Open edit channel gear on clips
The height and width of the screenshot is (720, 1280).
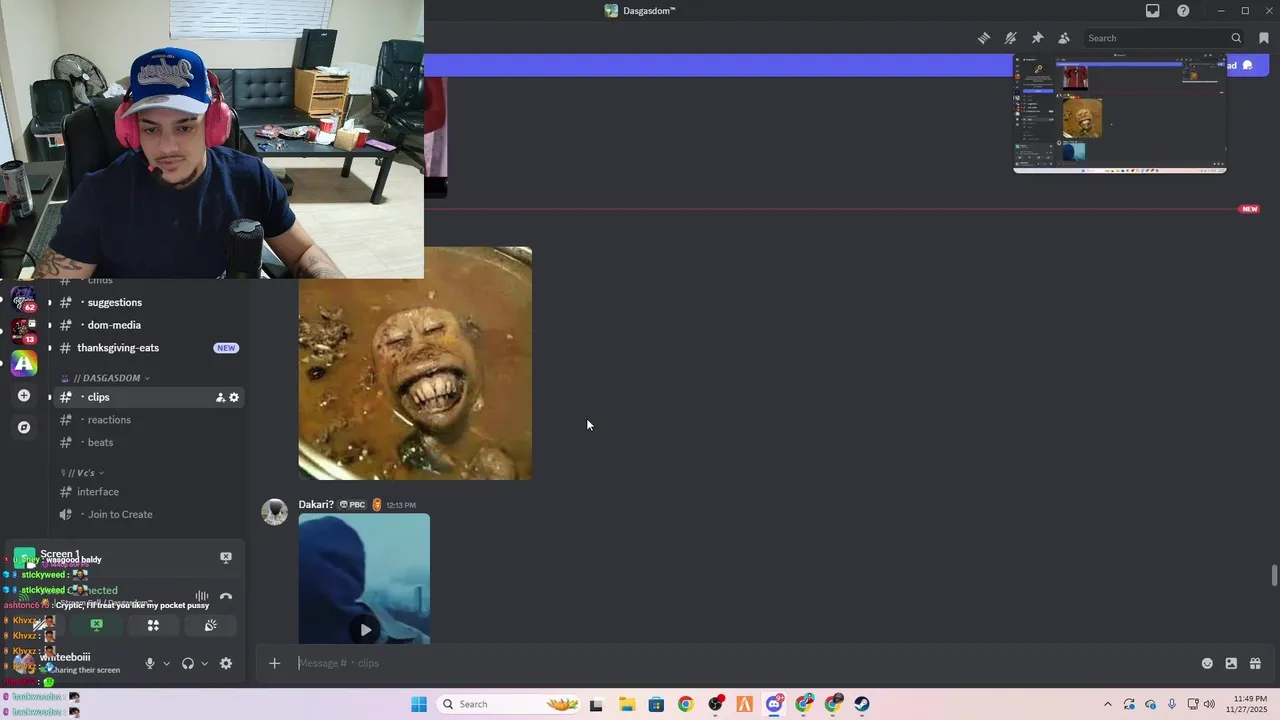pos(234,397)
